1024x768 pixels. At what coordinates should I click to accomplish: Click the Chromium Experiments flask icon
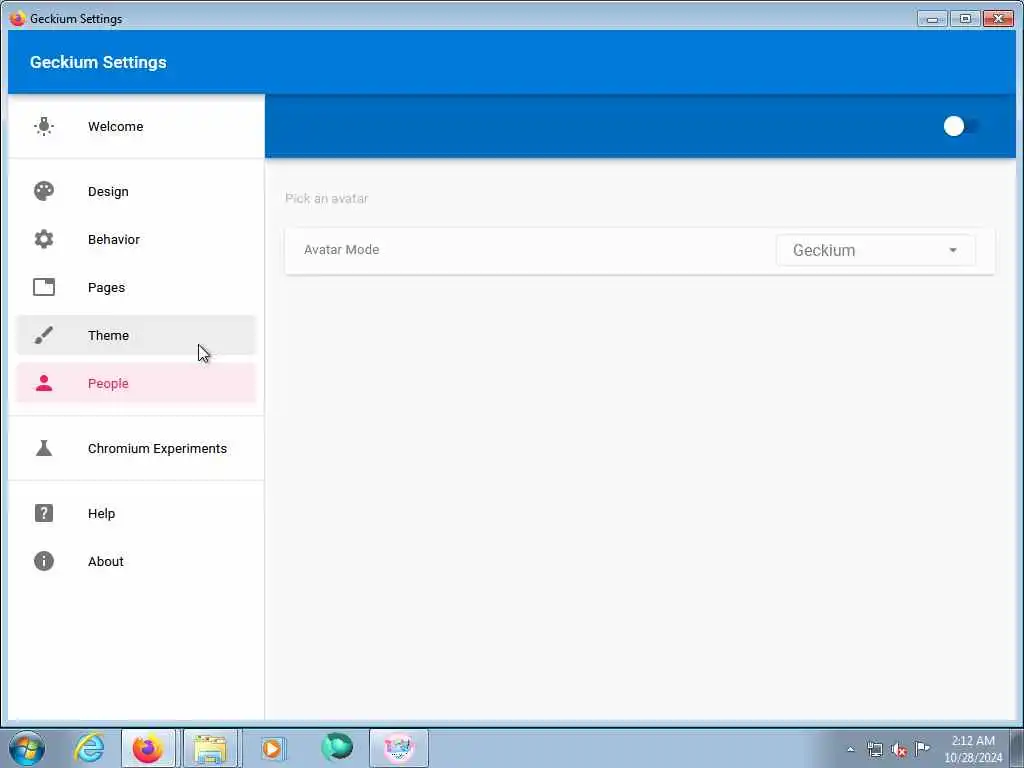[44, 448]
